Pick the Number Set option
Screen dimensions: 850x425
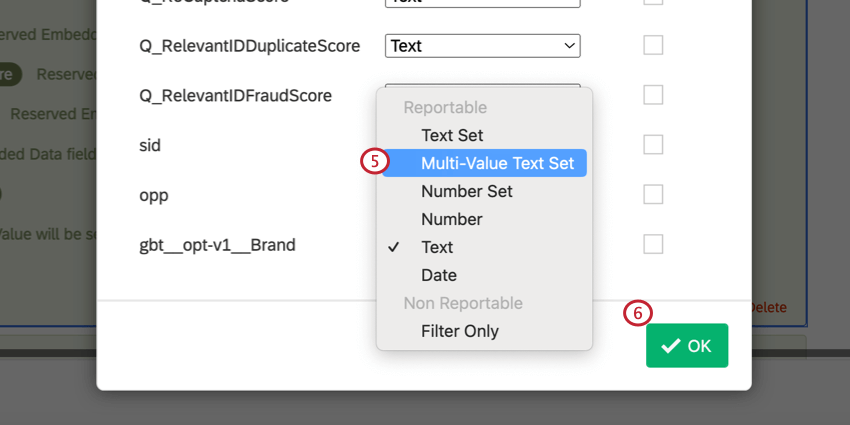(466, 191)
